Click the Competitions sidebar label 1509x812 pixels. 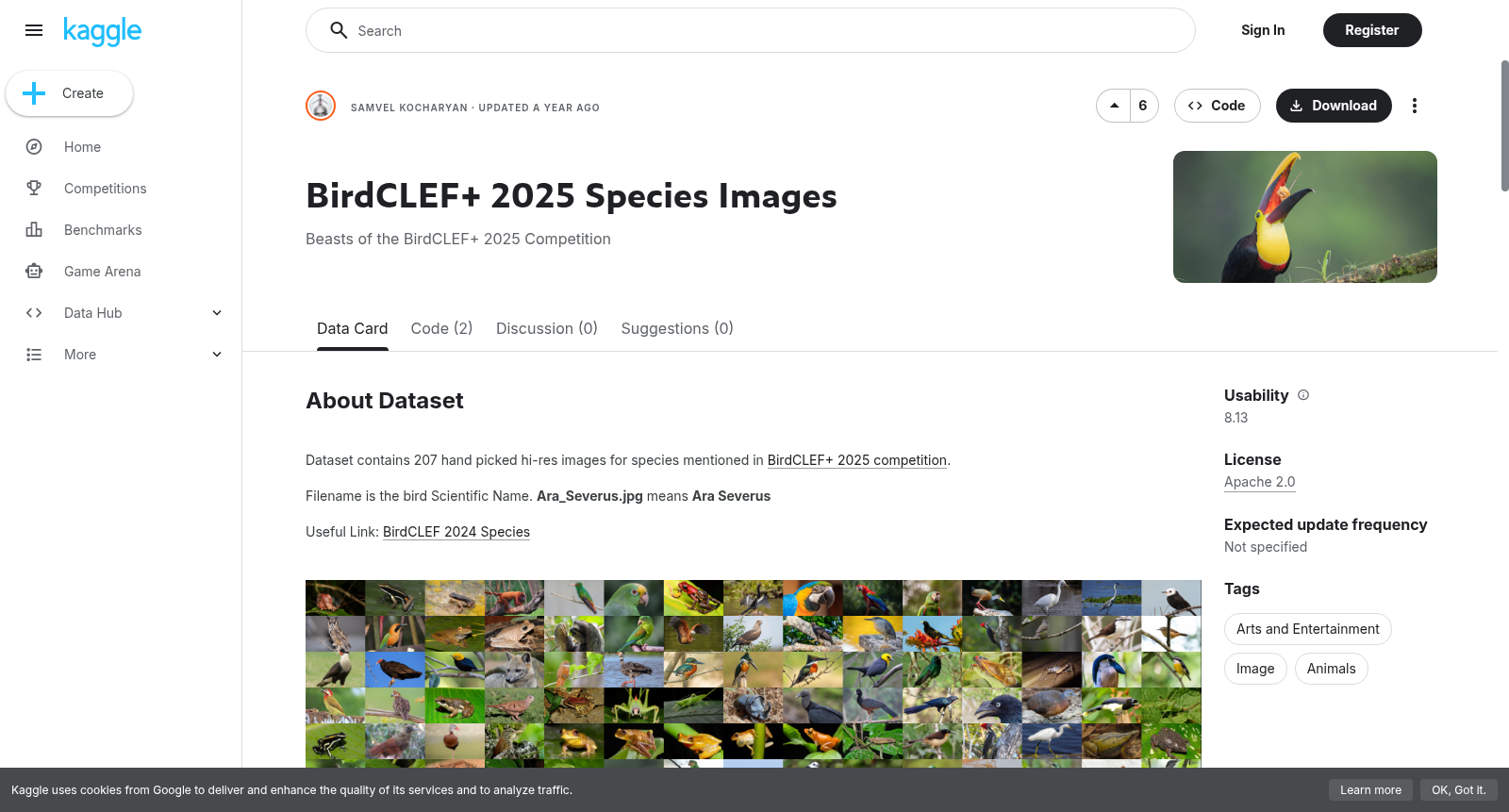pyautogui.click(x=106, y=189)
